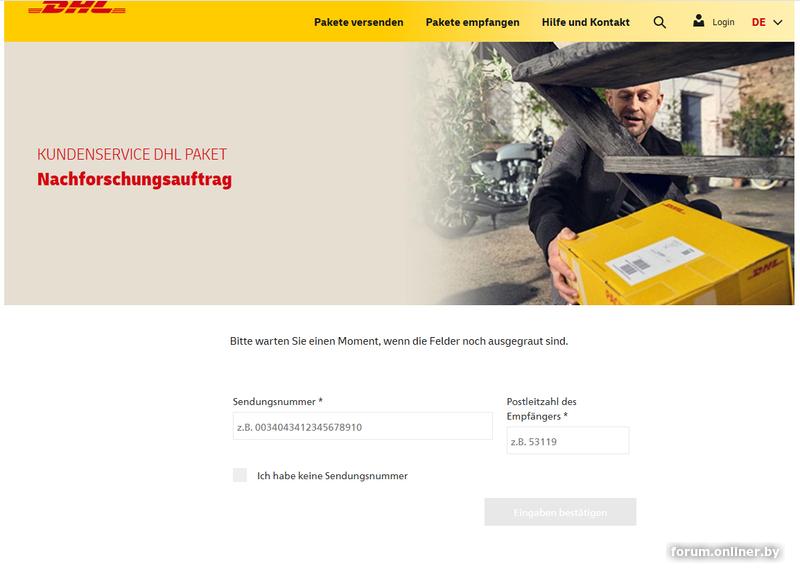Click the Nachforschungsauftrag heading

click(x=135, y=180)
